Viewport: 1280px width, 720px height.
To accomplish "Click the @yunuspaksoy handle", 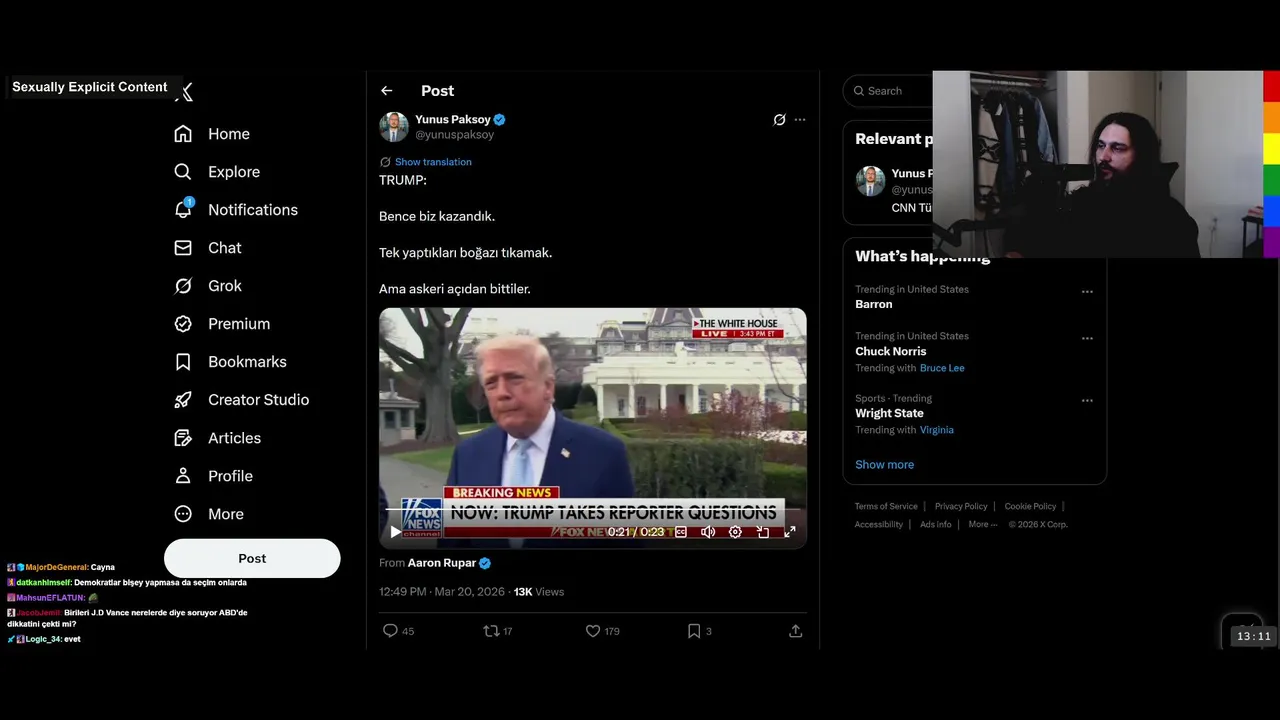I will point(455,135).
